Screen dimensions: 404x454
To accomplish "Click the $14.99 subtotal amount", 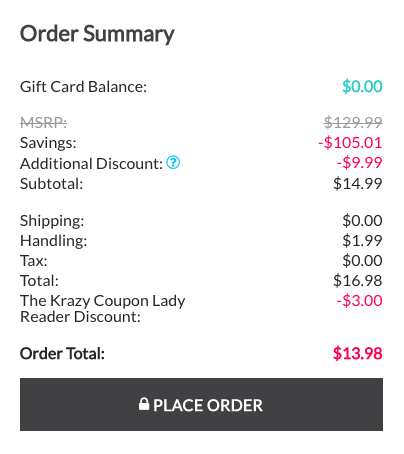I will [358, 183].
